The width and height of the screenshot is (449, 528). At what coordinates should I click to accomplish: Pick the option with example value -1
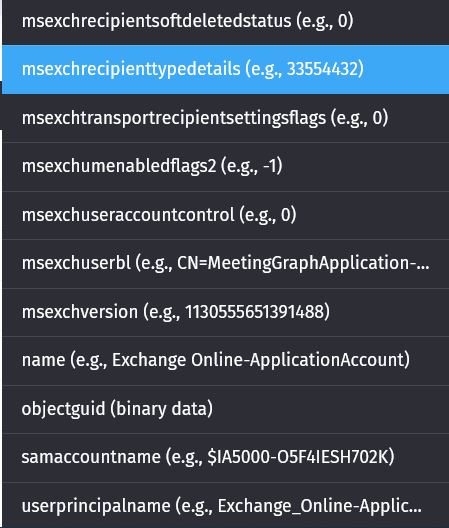(x=226, y=167)
